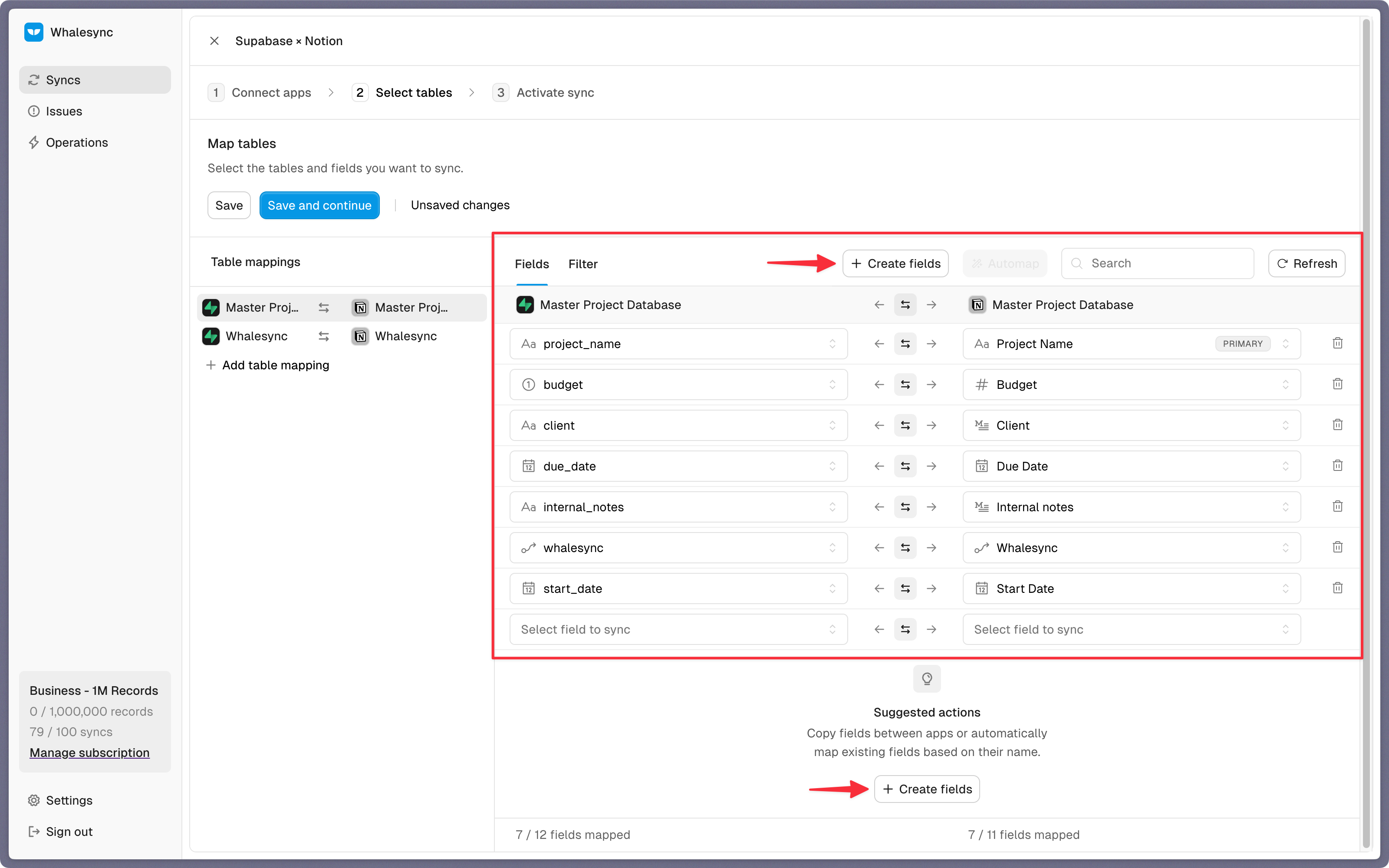This screenshot has width=1389, height=868.
Task: Open right empty Select field to sync dropdown
Action: pyautogui.click(x=1131, y=629)
